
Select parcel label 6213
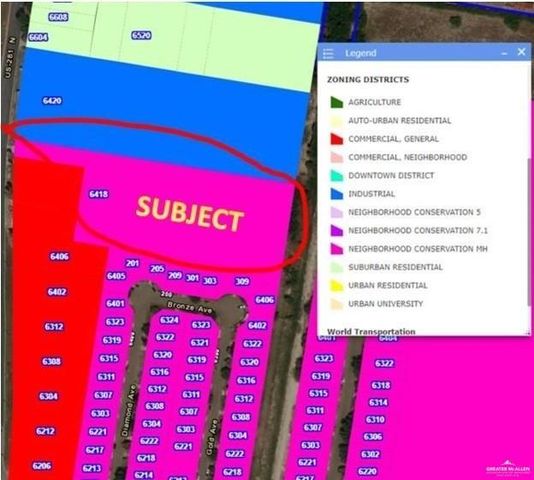92,468
